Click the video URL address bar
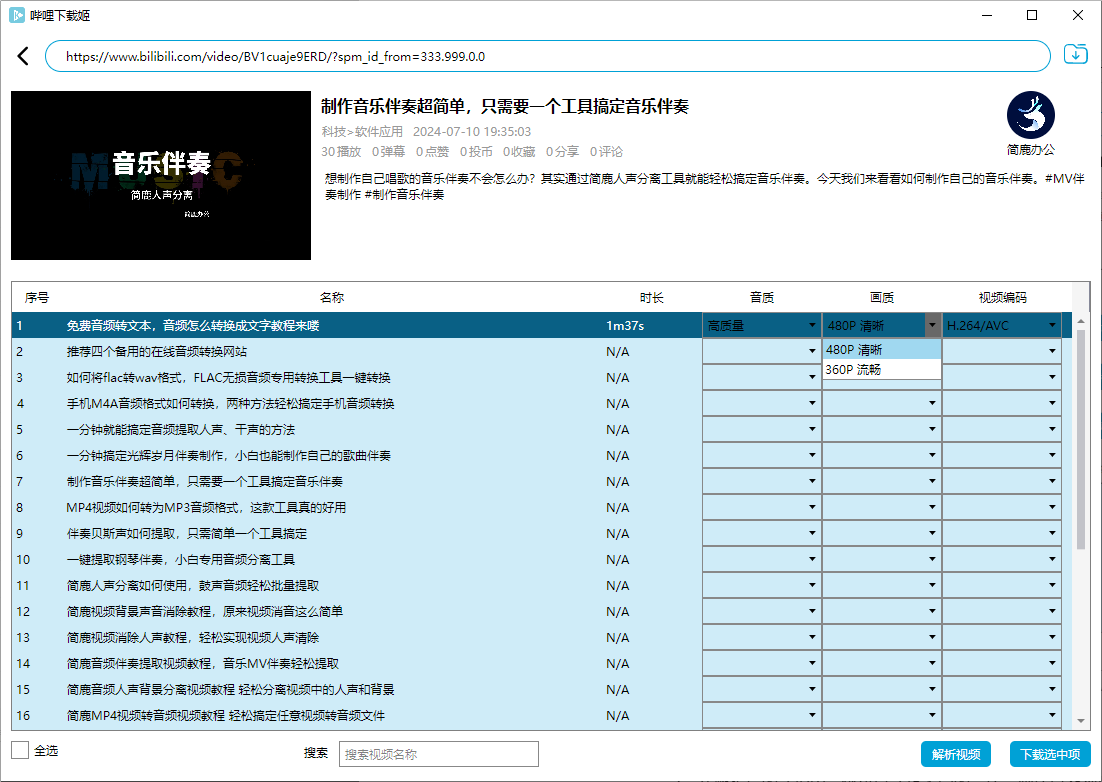 550,55
